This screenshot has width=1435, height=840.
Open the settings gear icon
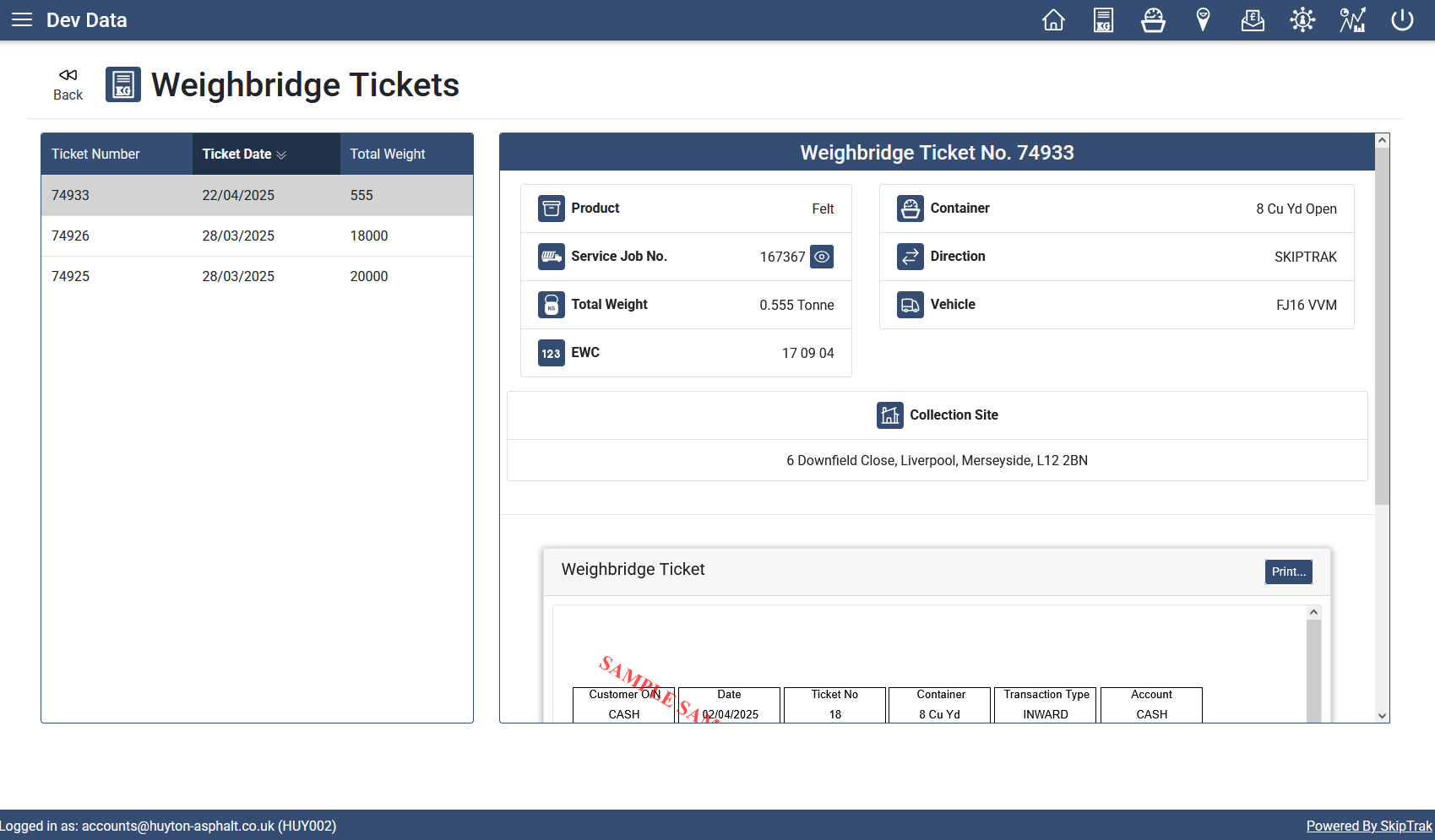point(1302,19)
